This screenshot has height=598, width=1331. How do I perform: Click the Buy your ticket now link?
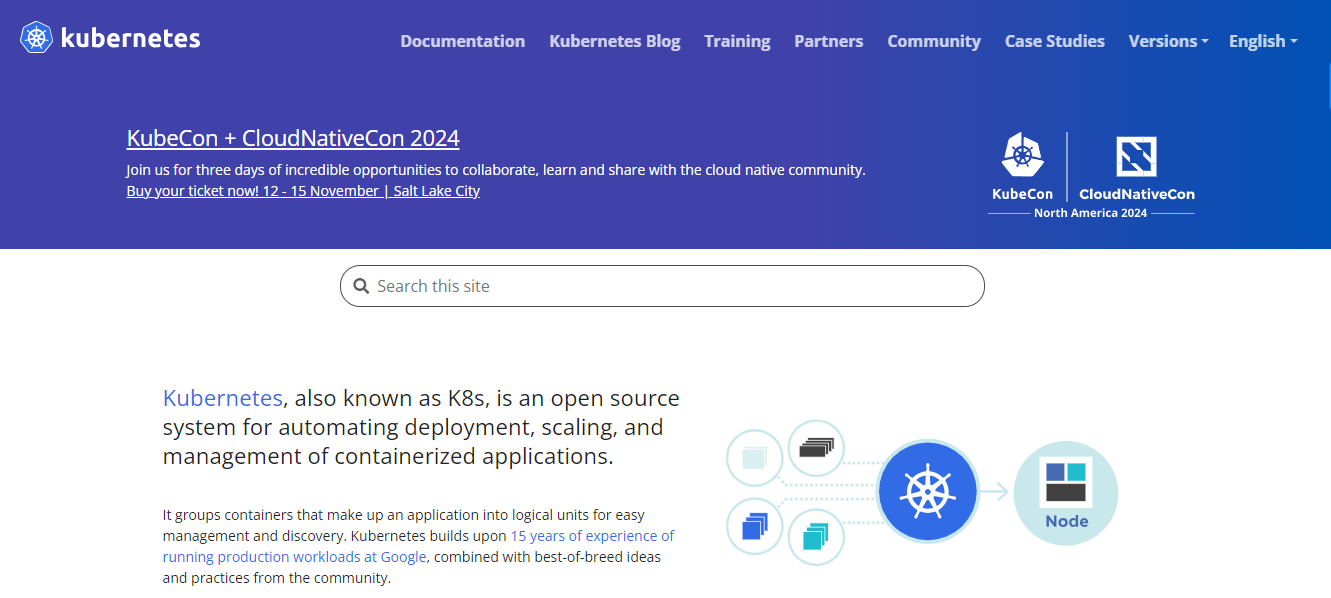pyautogui.click(x=303, y=191)
